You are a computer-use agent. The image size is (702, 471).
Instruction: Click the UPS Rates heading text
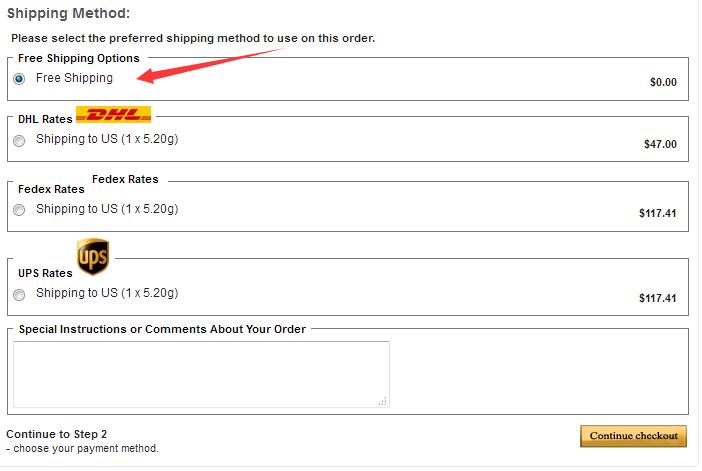click(45, 273)
